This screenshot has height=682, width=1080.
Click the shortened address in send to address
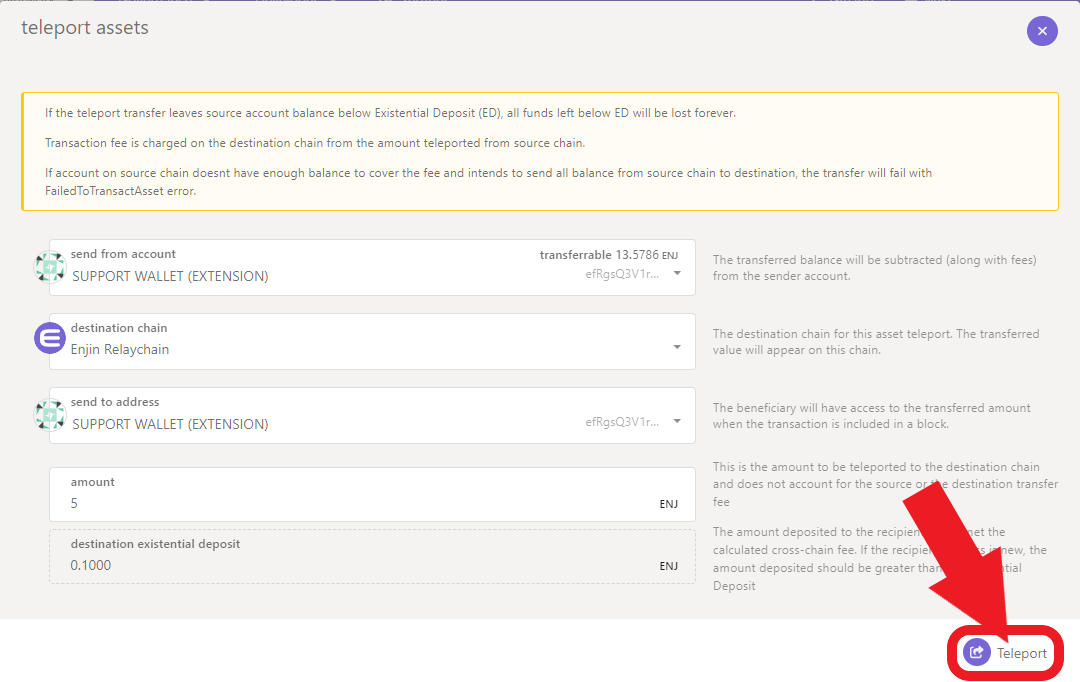pos(622,422)
